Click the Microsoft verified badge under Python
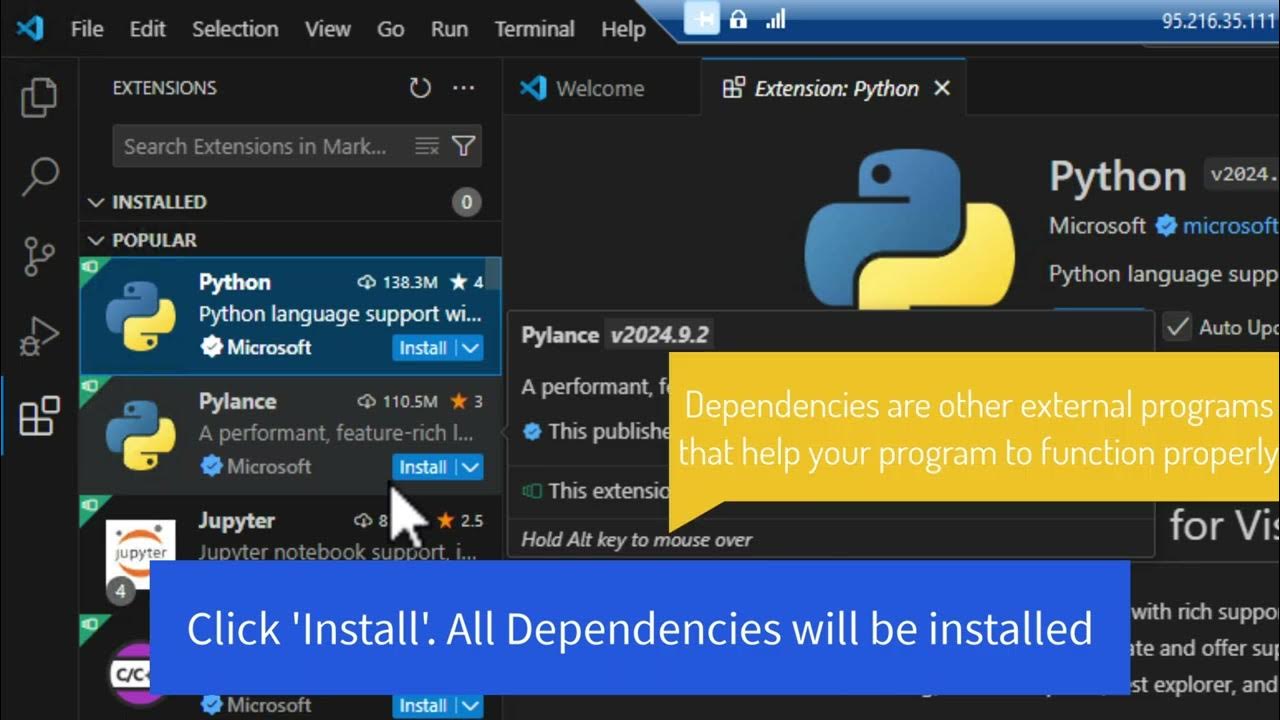This screenshot has width=1280, height=720. (x=211, y=347)
